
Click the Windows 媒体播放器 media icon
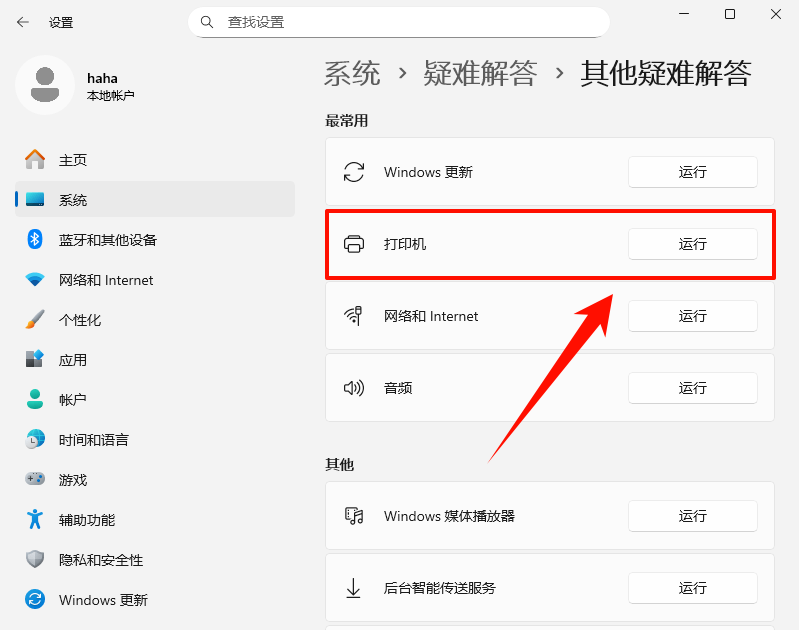[x=354, y=516]
